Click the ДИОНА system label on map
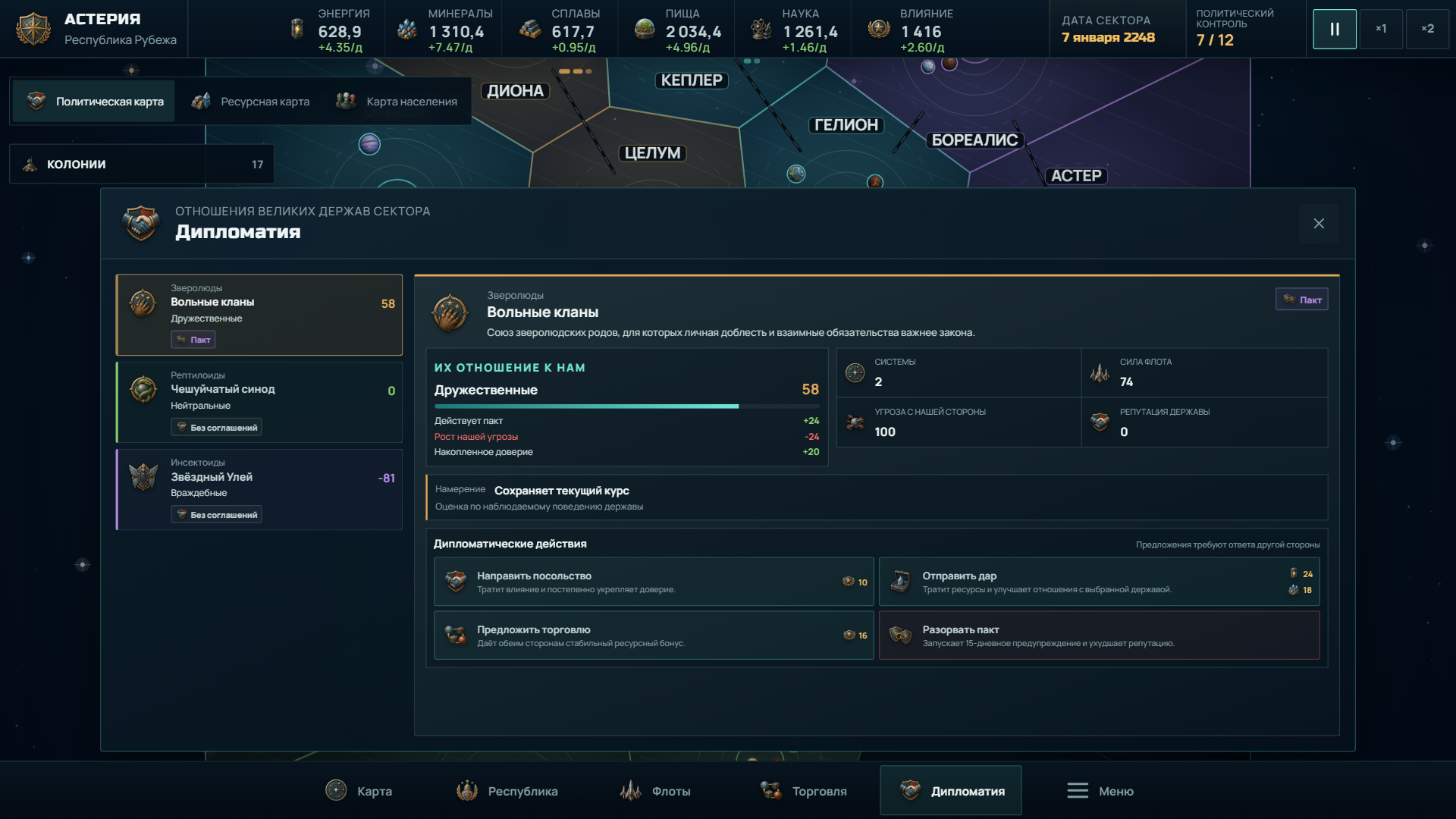Screen dimensions: 1456x819 tap(515, 91)
